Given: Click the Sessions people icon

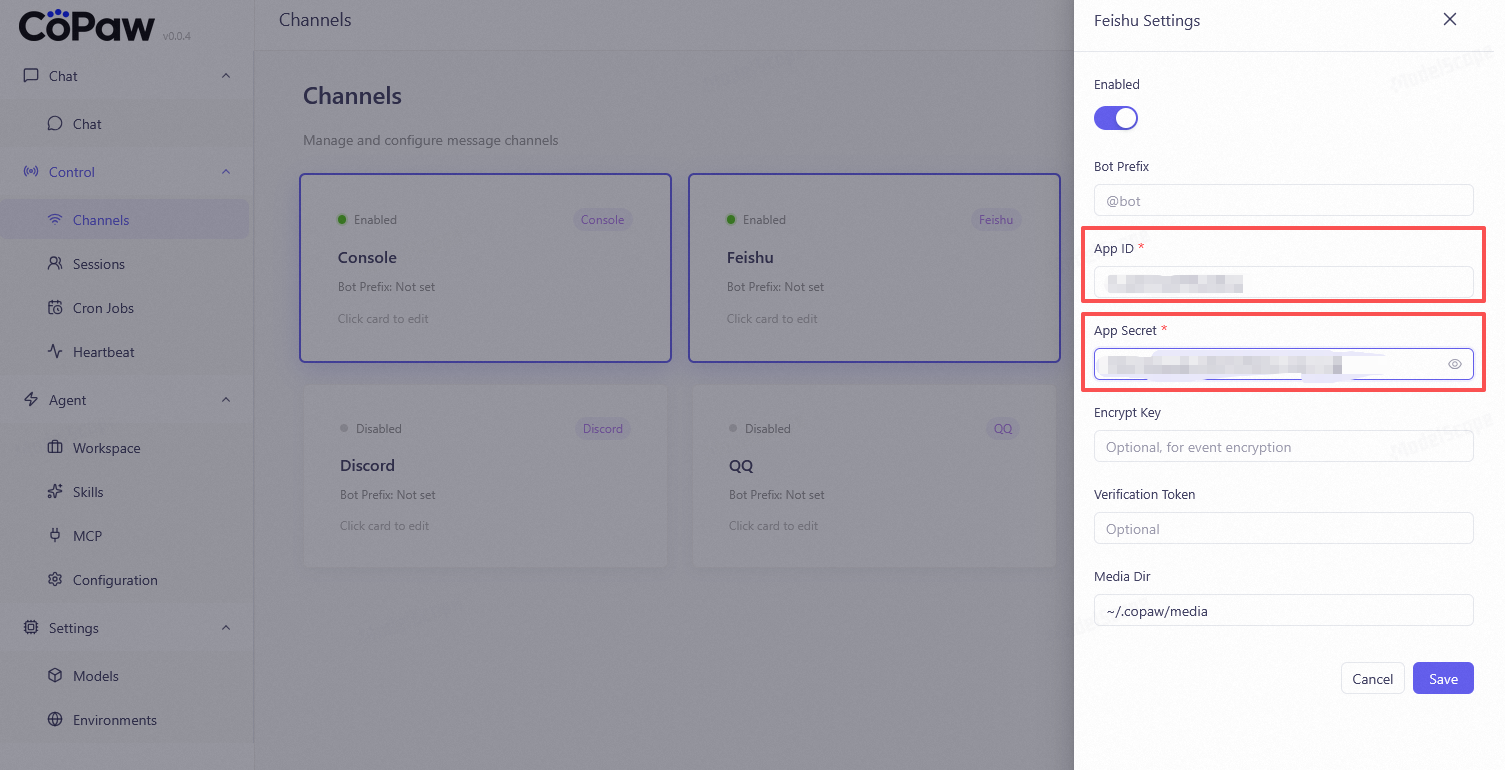Looking at the screenshot, I should (x=55, y=264).
